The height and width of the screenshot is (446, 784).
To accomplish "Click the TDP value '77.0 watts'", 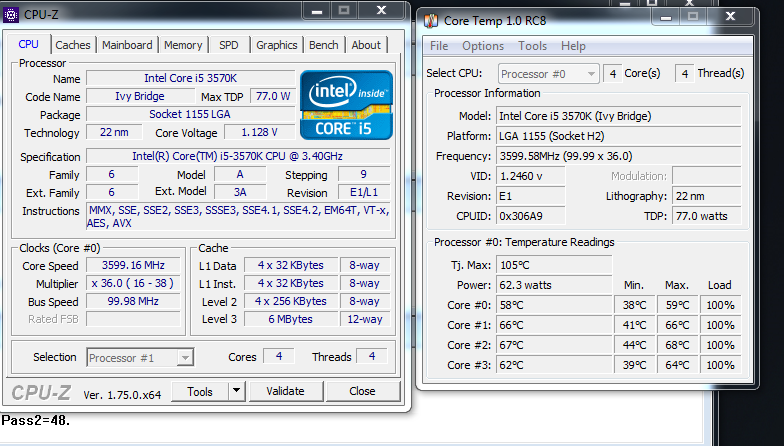I will (706, 216).
